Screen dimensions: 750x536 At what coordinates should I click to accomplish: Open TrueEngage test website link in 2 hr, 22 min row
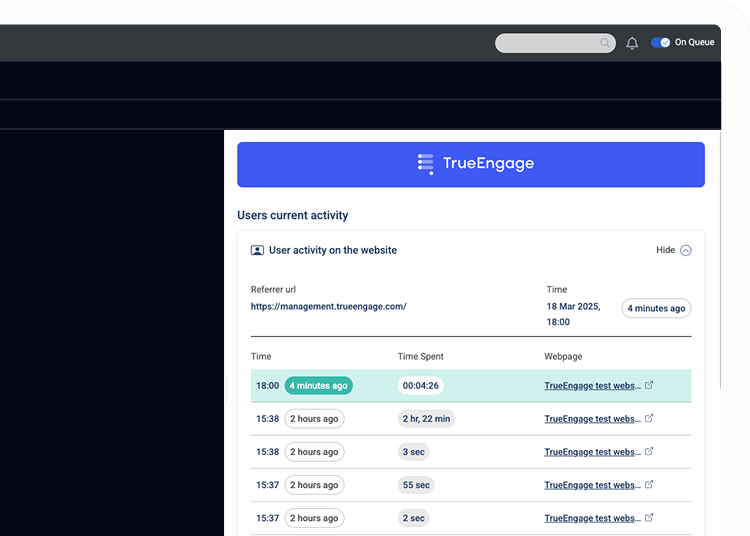592,419
